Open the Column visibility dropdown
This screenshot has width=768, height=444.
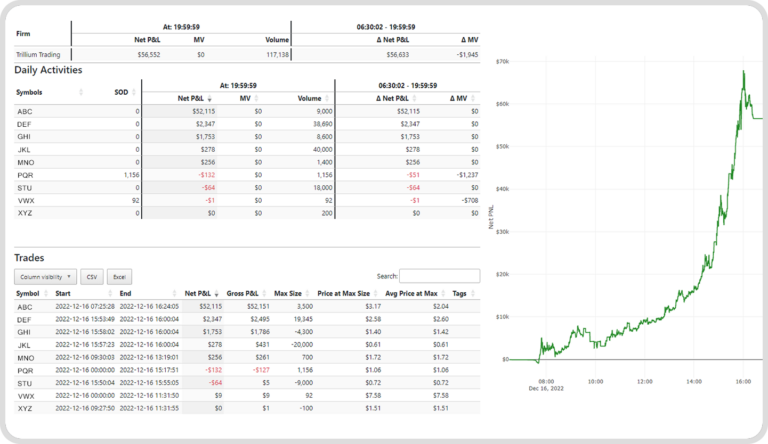click(x=46, y=276)
